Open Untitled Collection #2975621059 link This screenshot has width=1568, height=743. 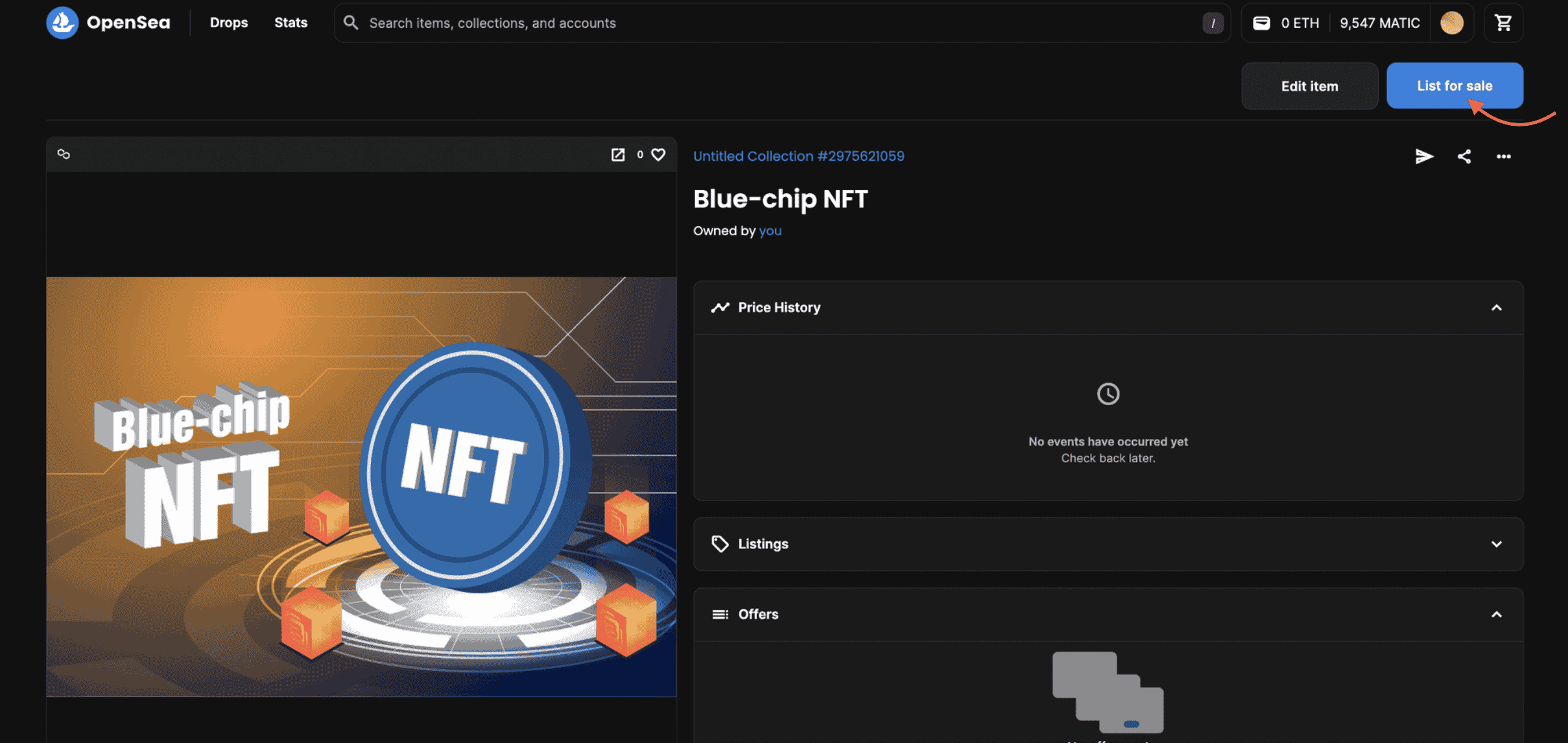tap(798, 156)
